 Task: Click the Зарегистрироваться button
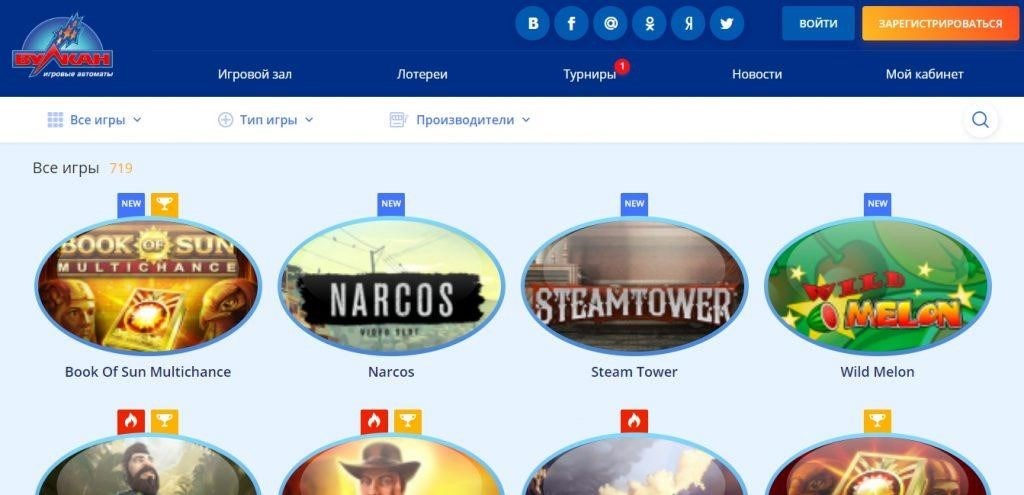(940, 24)
